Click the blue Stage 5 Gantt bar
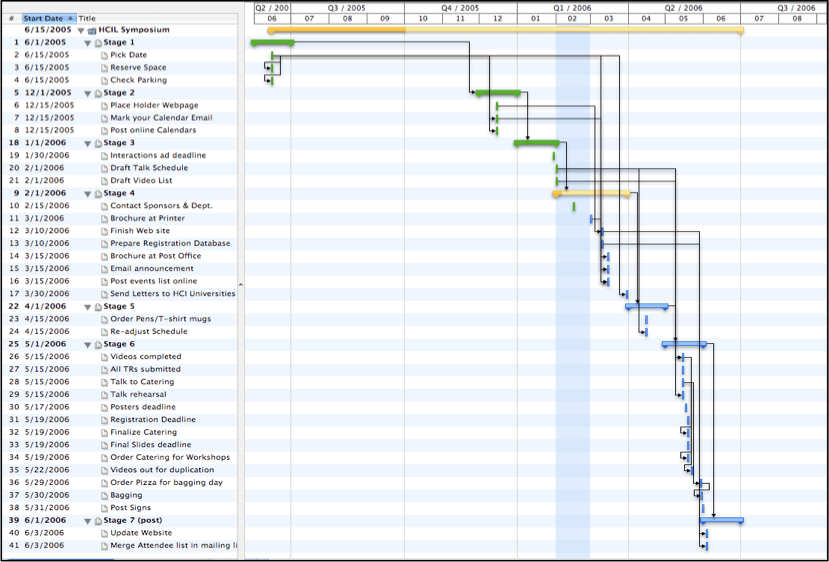Image resolution: width=829 pixels, height=562 pixels. (x=647, y=306)
